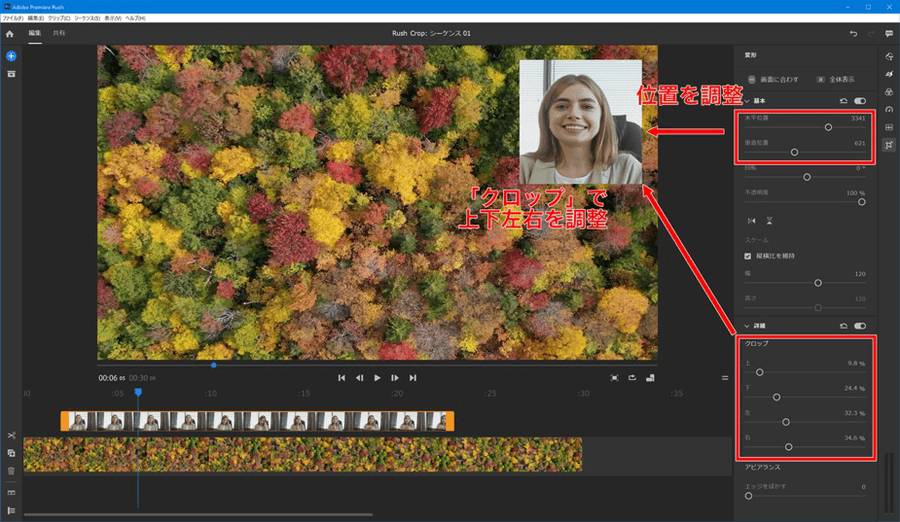Click the 画面に合わせ button
This screenshot has width=900, height=522.
coord(773,78)
